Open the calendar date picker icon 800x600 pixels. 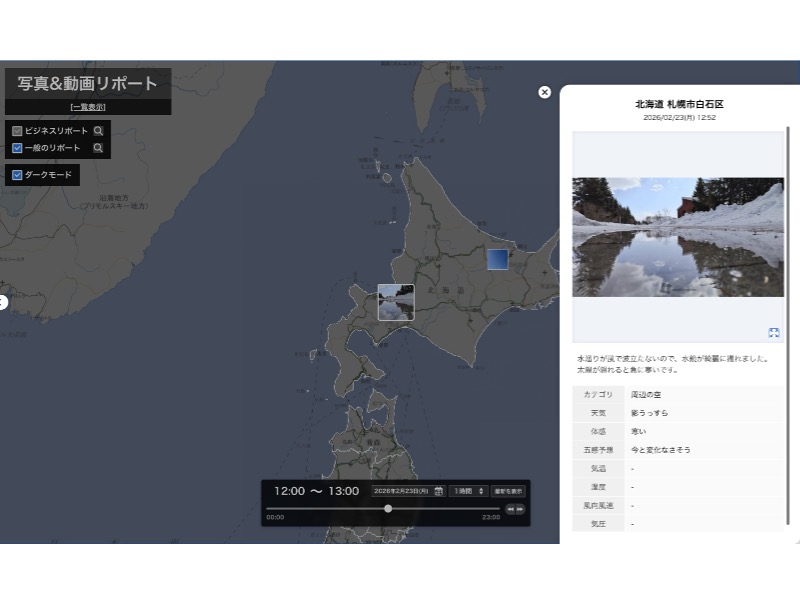439,491
